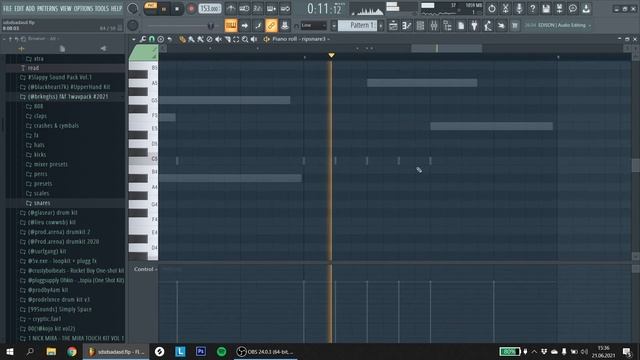Toggle the orange link/multilink controllers button
This screenshot has width=640, height=360.
click(x=271, y=26)
